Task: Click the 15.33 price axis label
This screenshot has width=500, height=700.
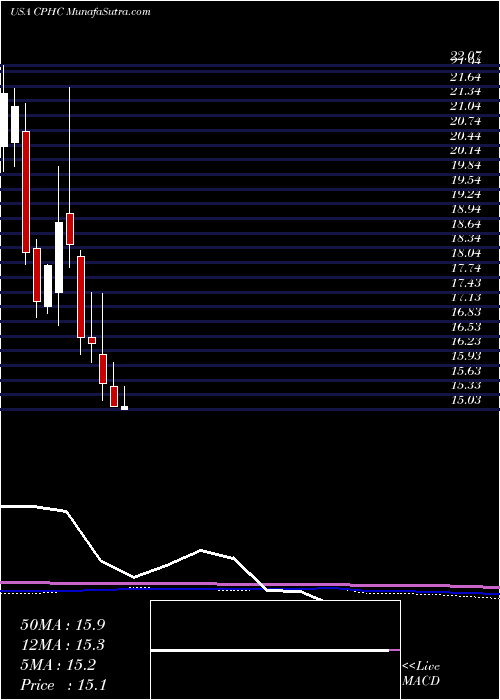Action: (466, 386)
